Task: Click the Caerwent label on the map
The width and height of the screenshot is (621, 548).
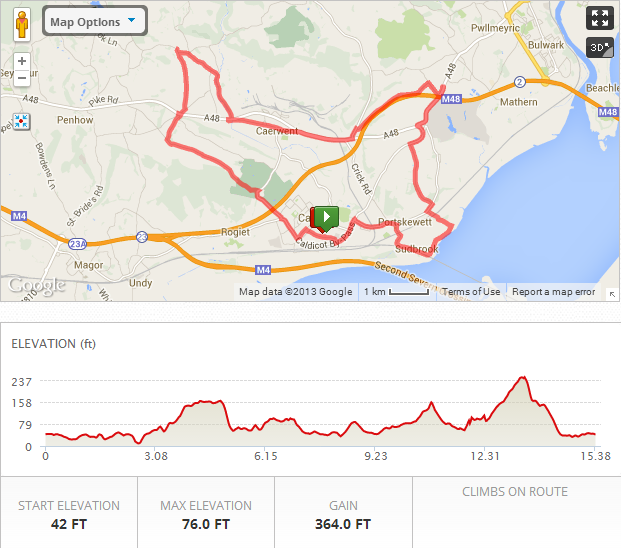Action: coord(277,131)
